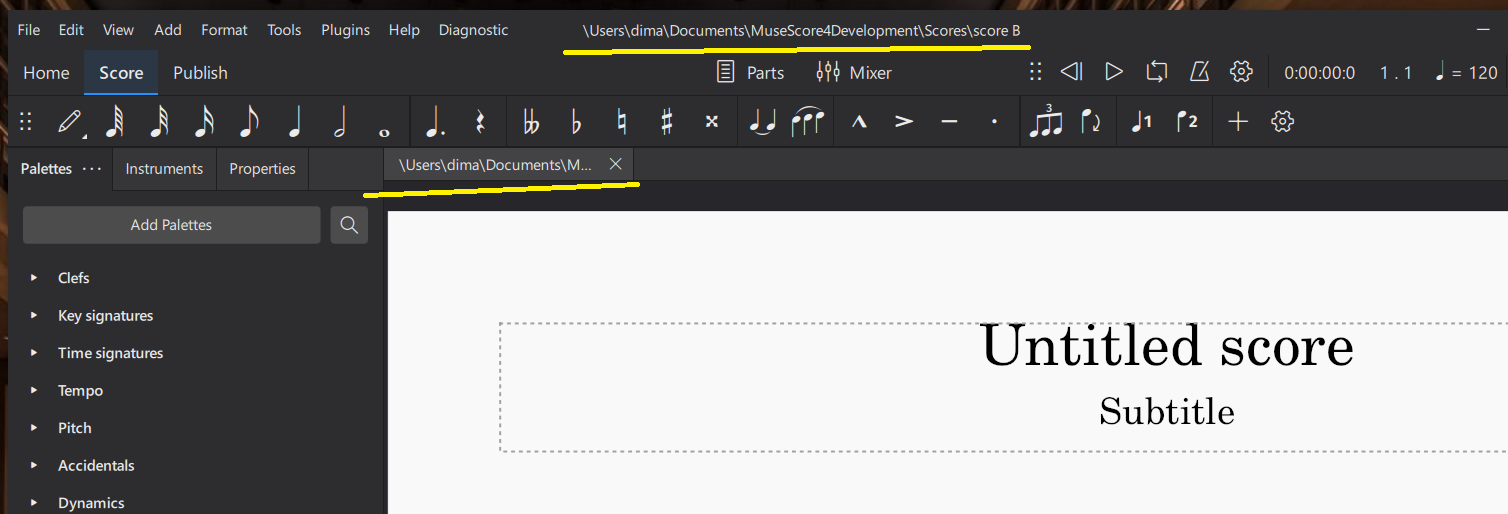Open the Add menu

coord(168,30)
